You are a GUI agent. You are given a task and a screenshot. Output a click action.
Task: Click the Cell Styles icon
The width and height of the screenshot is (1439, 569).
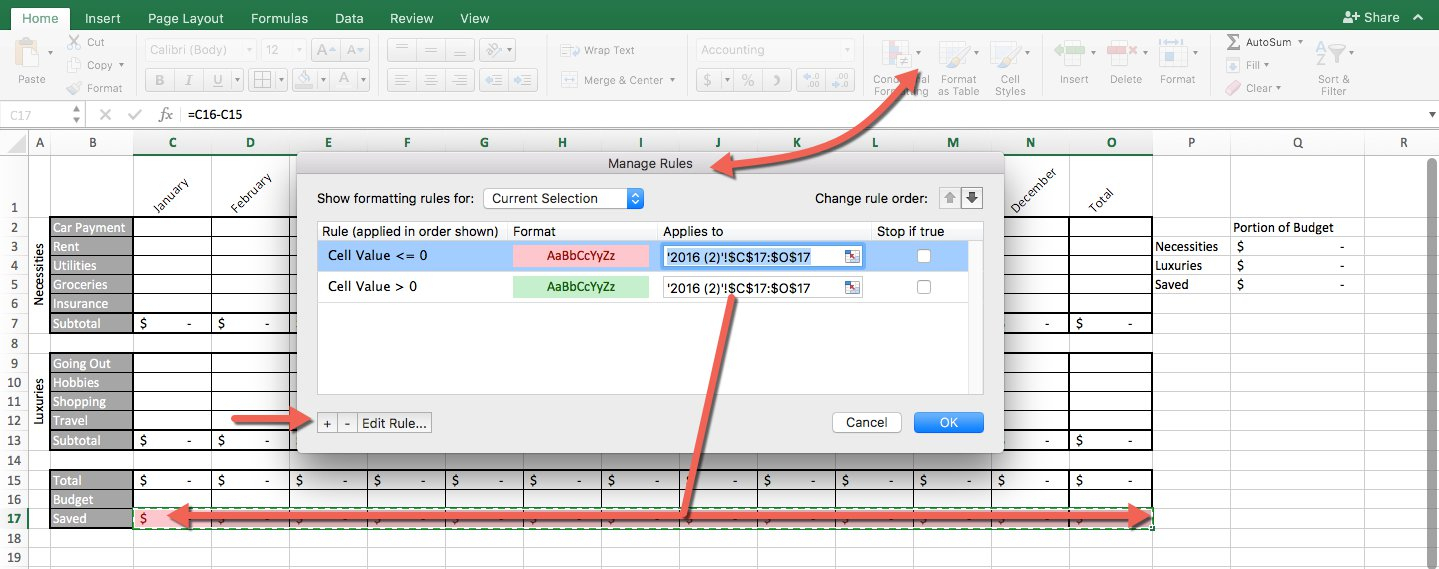(1010, 56)
